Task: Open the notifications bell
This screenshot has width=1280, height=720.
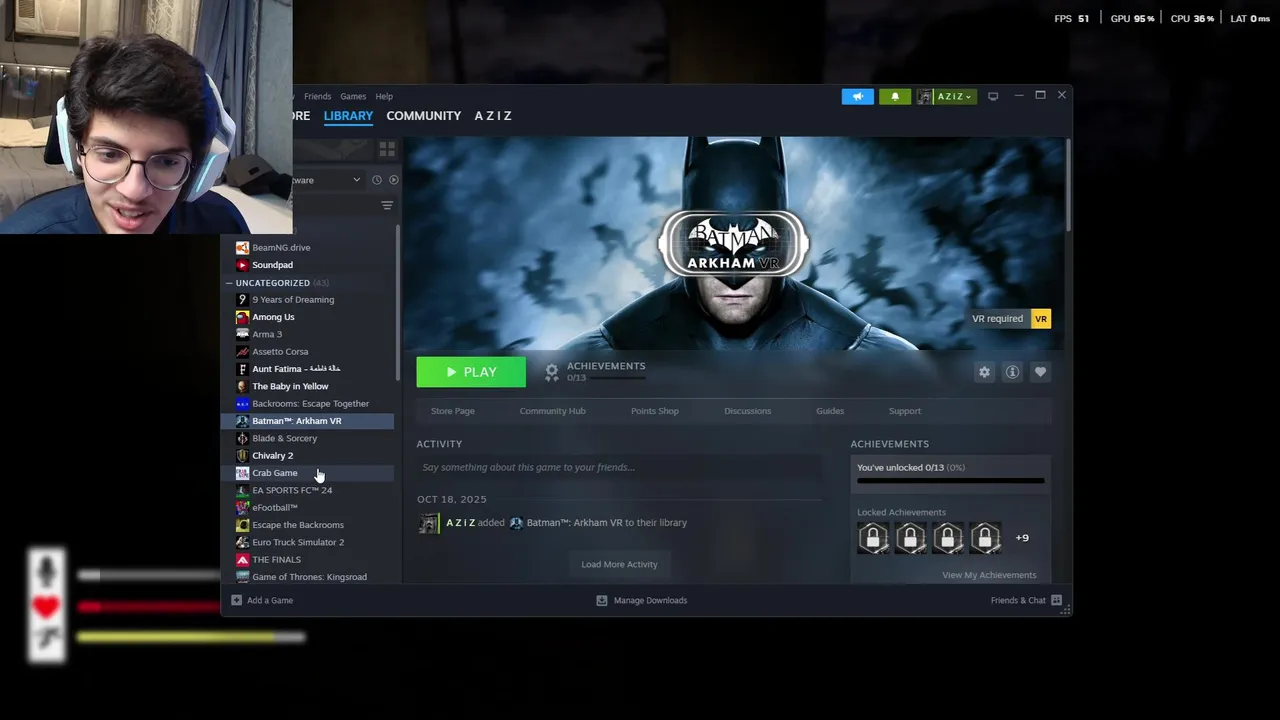Action: 895,96
